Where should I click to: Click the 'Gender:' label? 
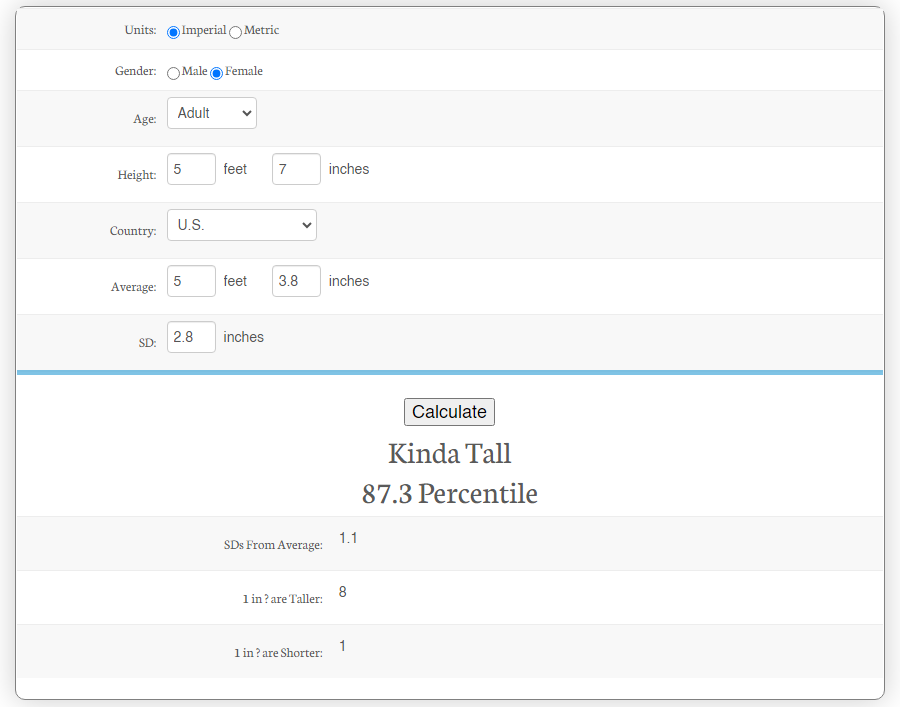(135, 71)
